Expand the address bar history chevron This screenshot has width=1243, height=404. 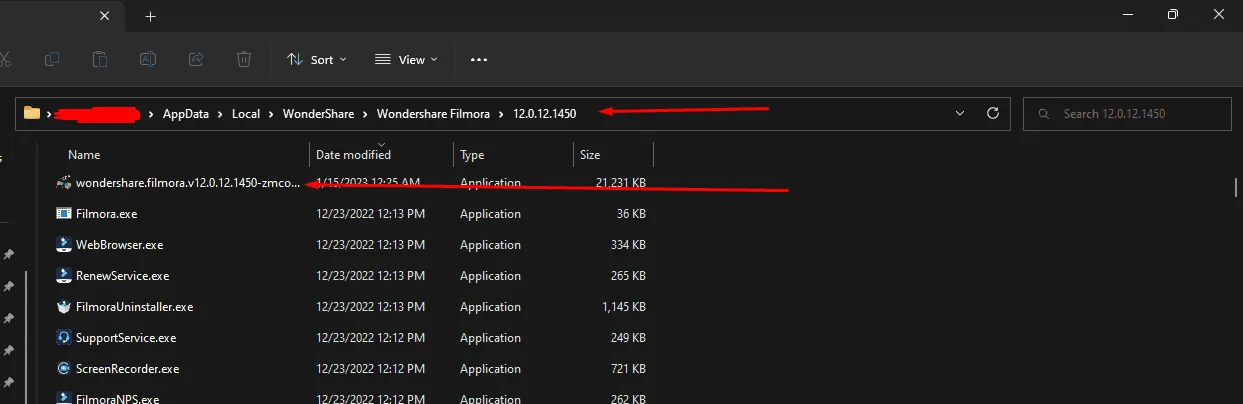click(961, 114)
